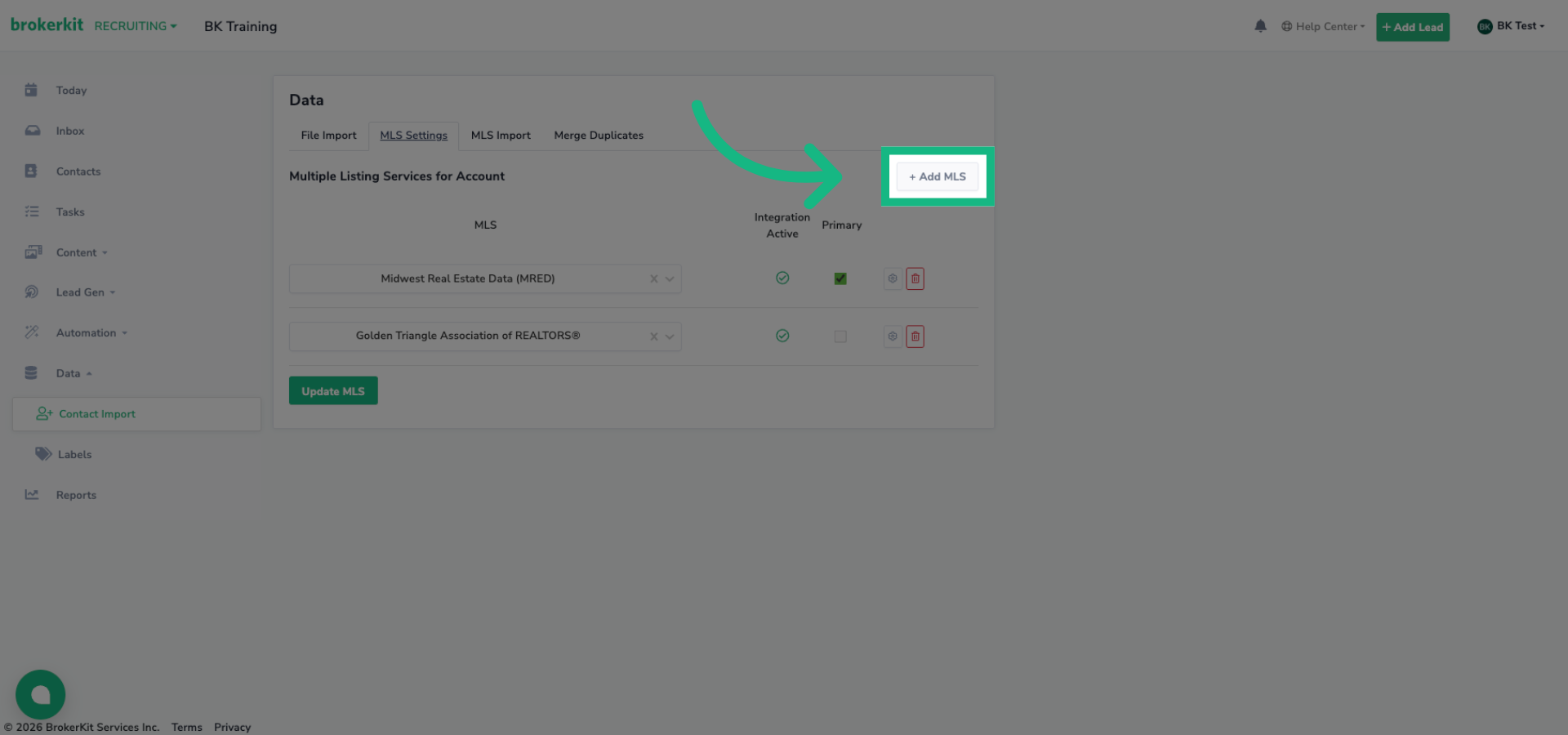Image resolution: width=1568 pixels, height=735 pixels.
Task: Collapse the Data sidebar menu
Action: [73, 373]
